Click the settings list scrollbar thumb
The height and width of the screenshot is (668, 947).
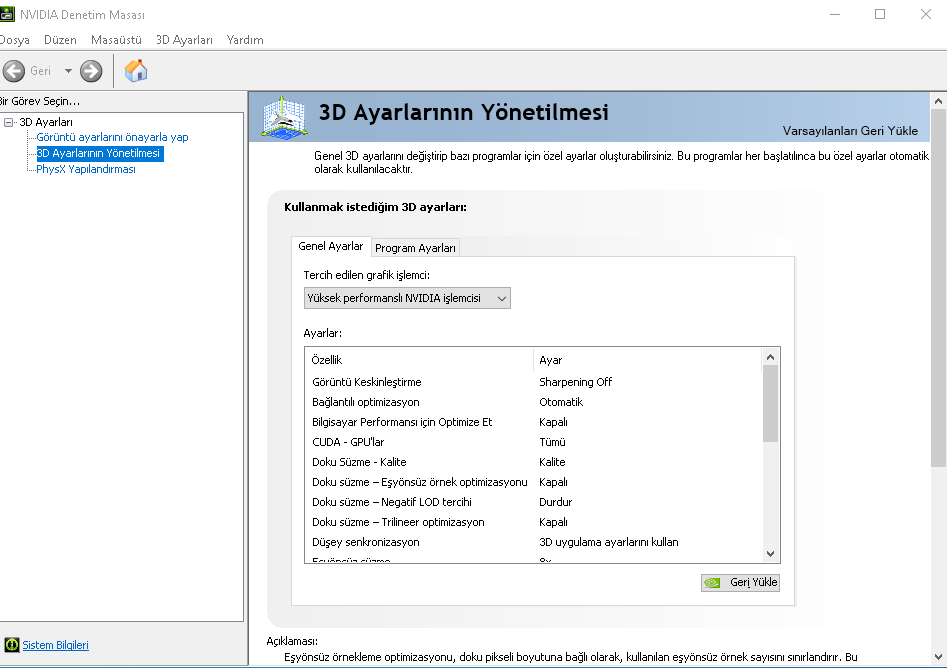[770, 403]
